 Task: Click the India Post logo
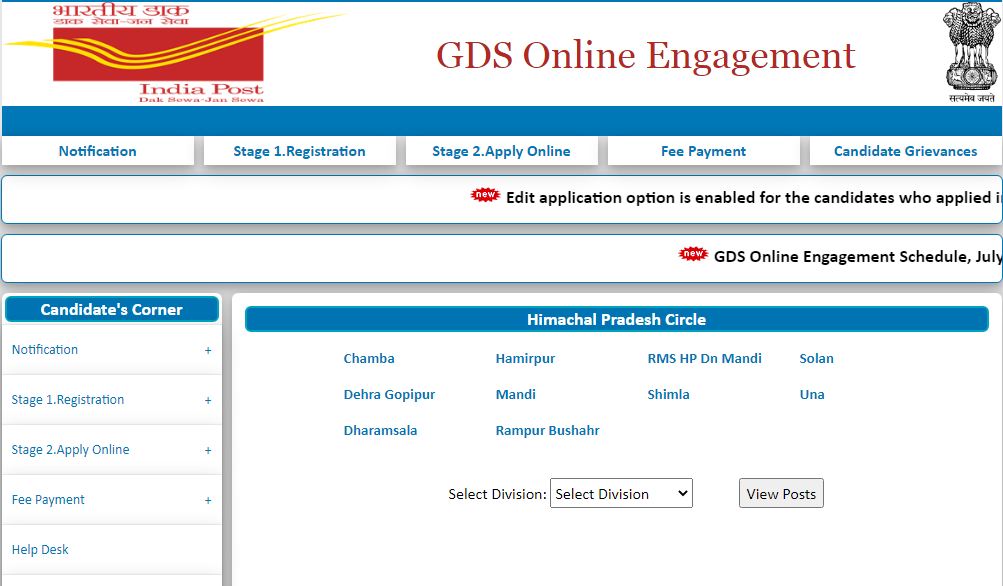tap(173, 52)
